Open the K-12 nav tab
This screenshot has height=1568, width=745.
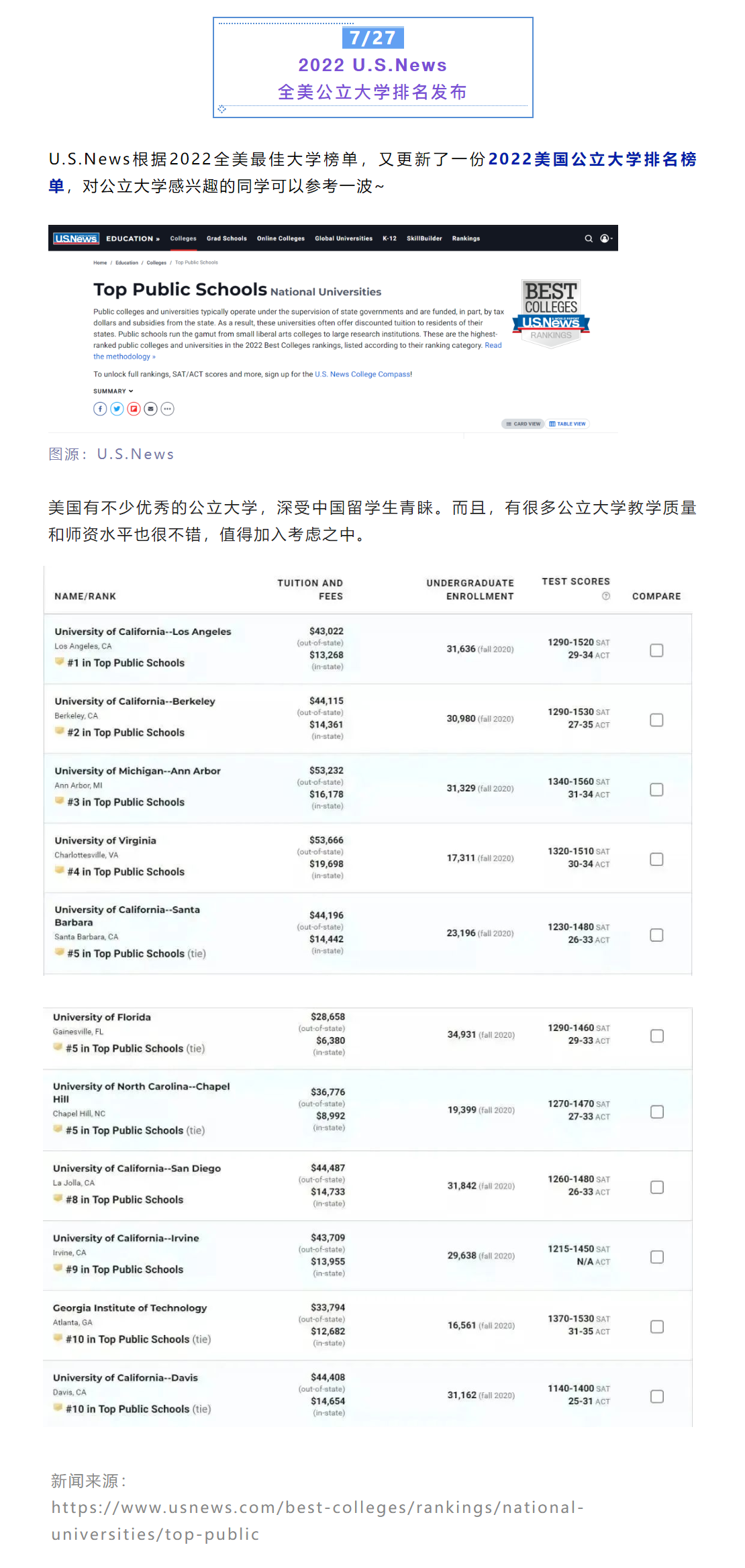point(389,238)
